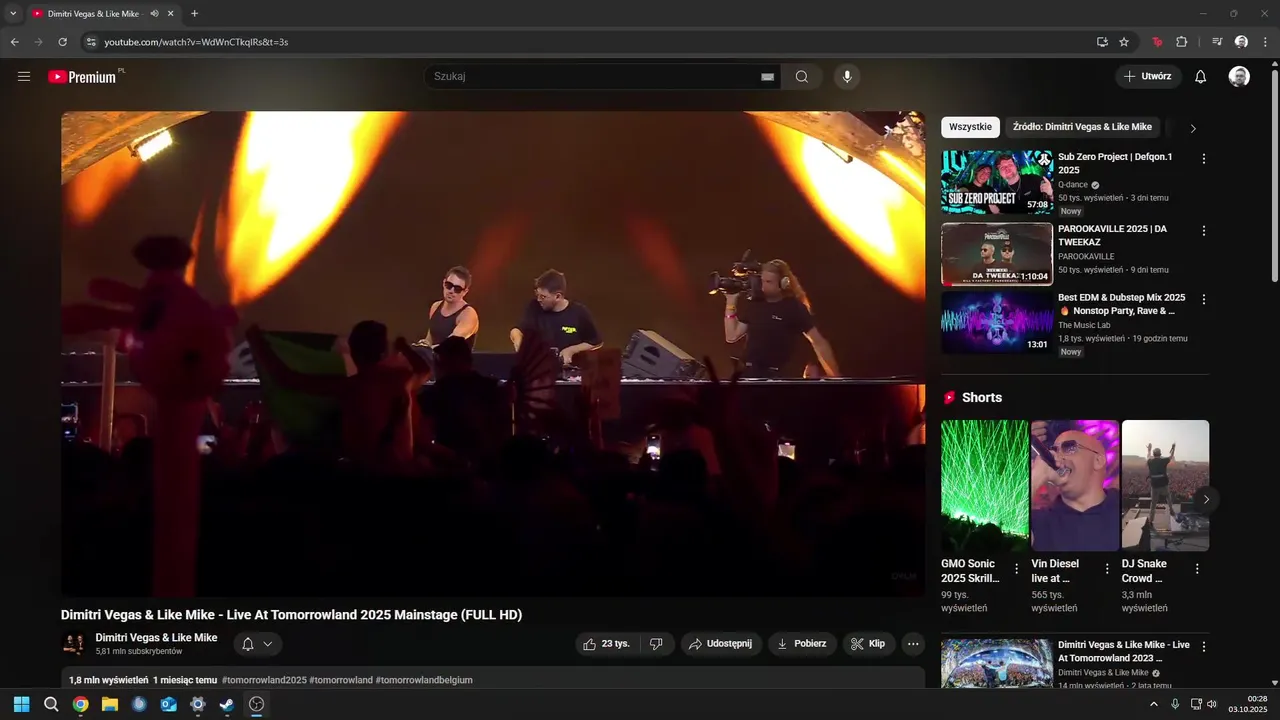Bookmark this page with star icon
1280x720 pixels.
pos(1124,42)
